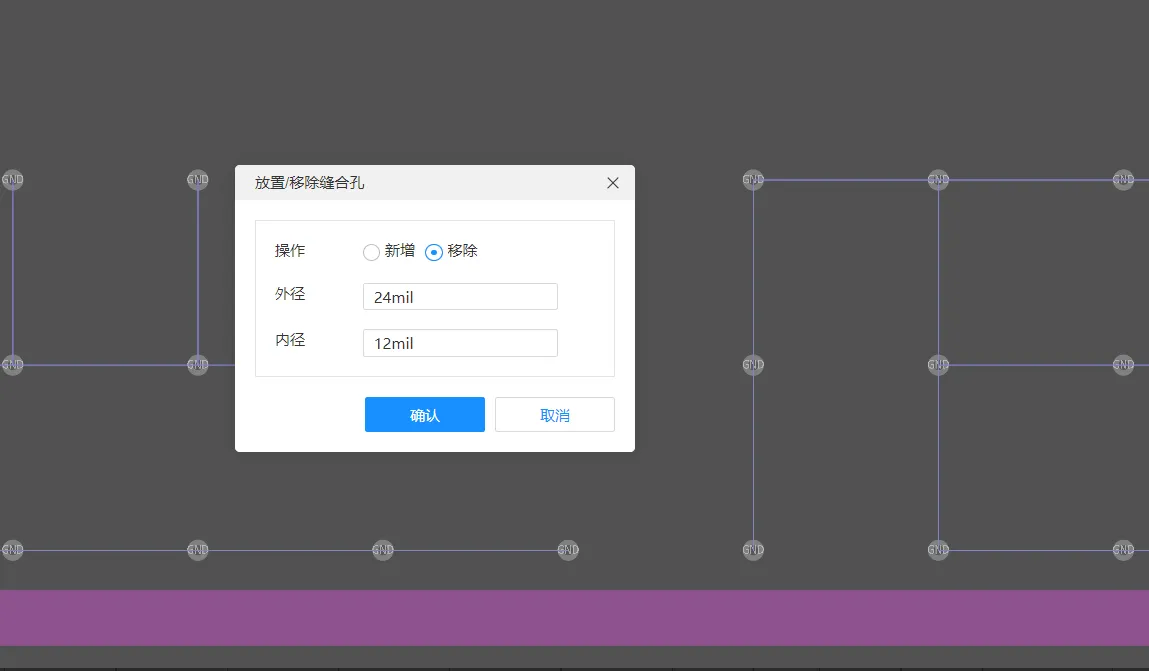The width and height of the screenshot is (1149, 671).
Task: Select the 新增 radio option
Action: click(372, 252)
